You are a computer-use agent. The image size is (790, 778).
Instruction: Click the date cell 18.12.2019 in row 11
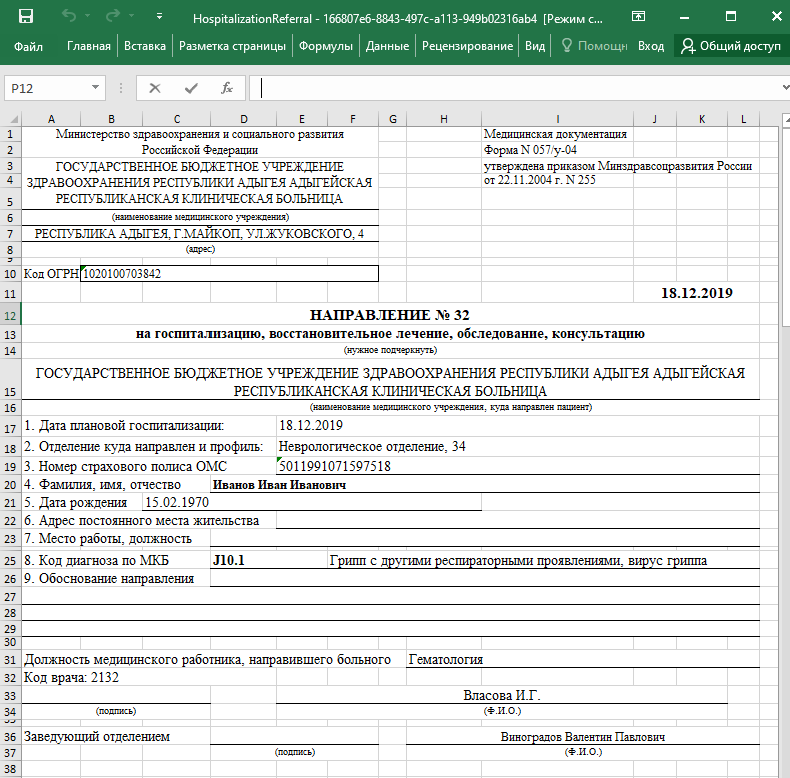point(696,293)
